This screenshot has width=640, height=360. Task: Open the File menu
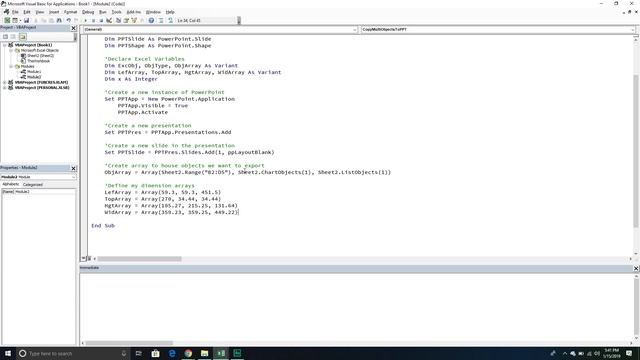click(x=15, y=12)
